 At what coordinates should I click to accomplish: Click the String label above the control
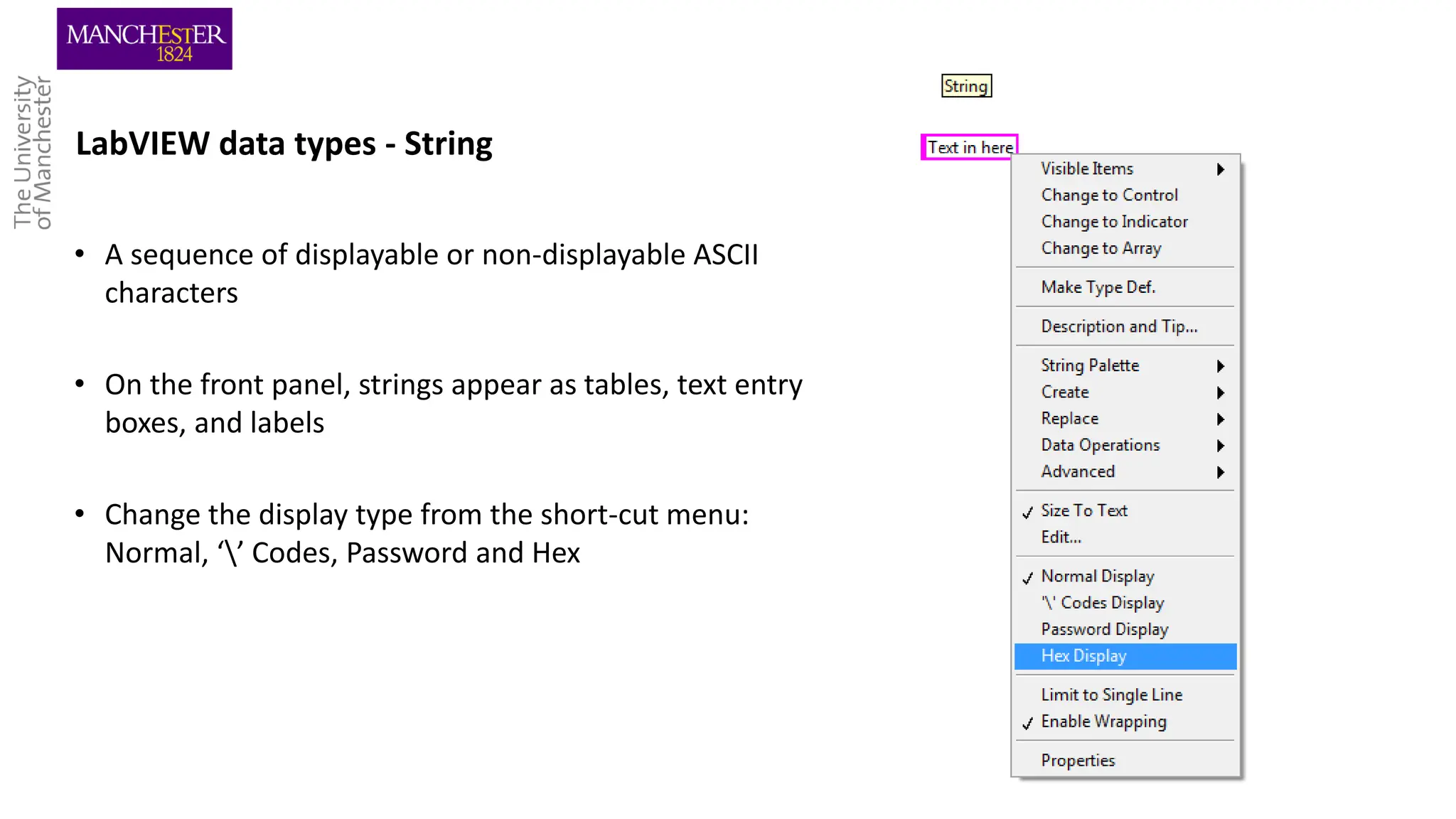(x=966, y=86)
